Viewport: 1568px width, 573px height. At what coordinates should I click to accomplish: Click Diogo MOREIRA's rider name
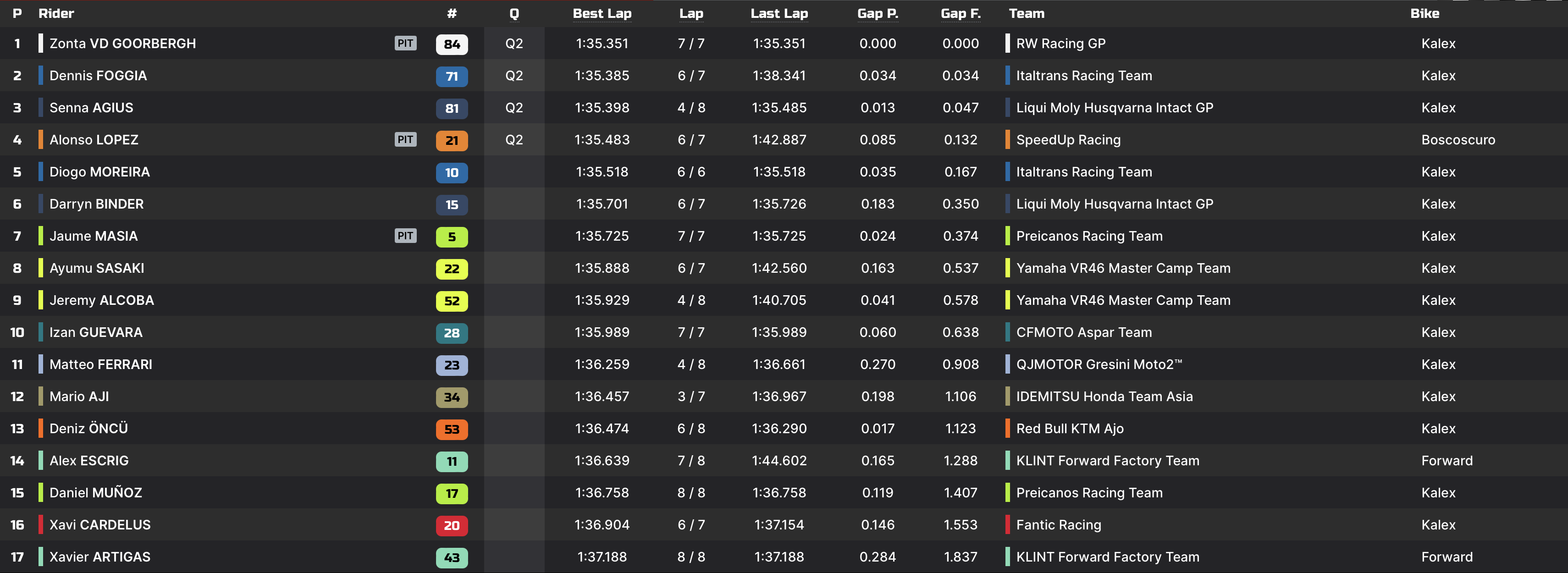(99, 171)
